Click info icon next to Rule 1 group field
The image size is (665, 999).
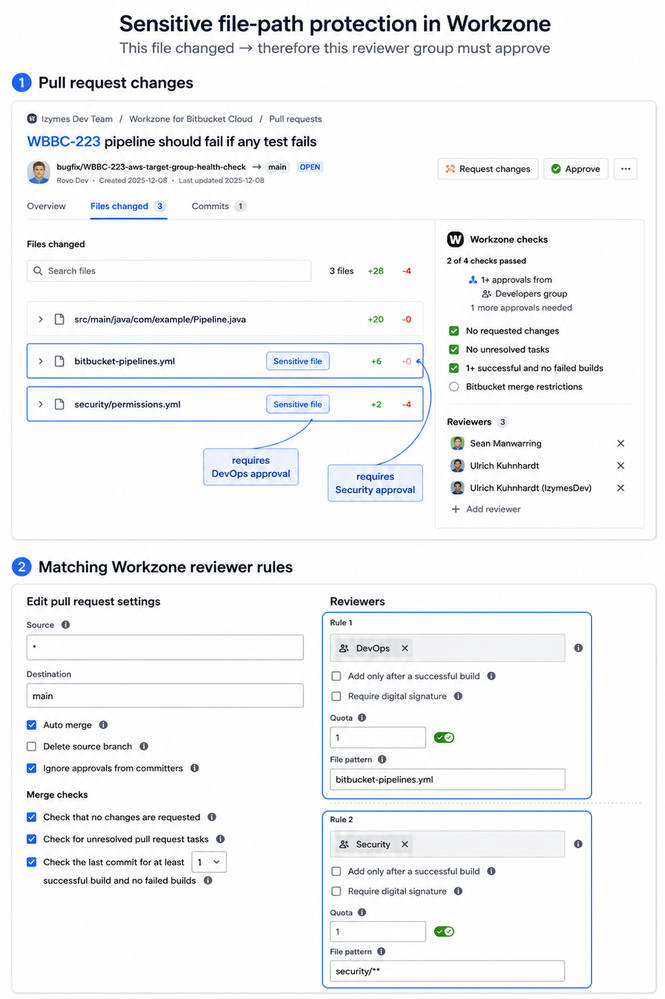tap(578, 648)
